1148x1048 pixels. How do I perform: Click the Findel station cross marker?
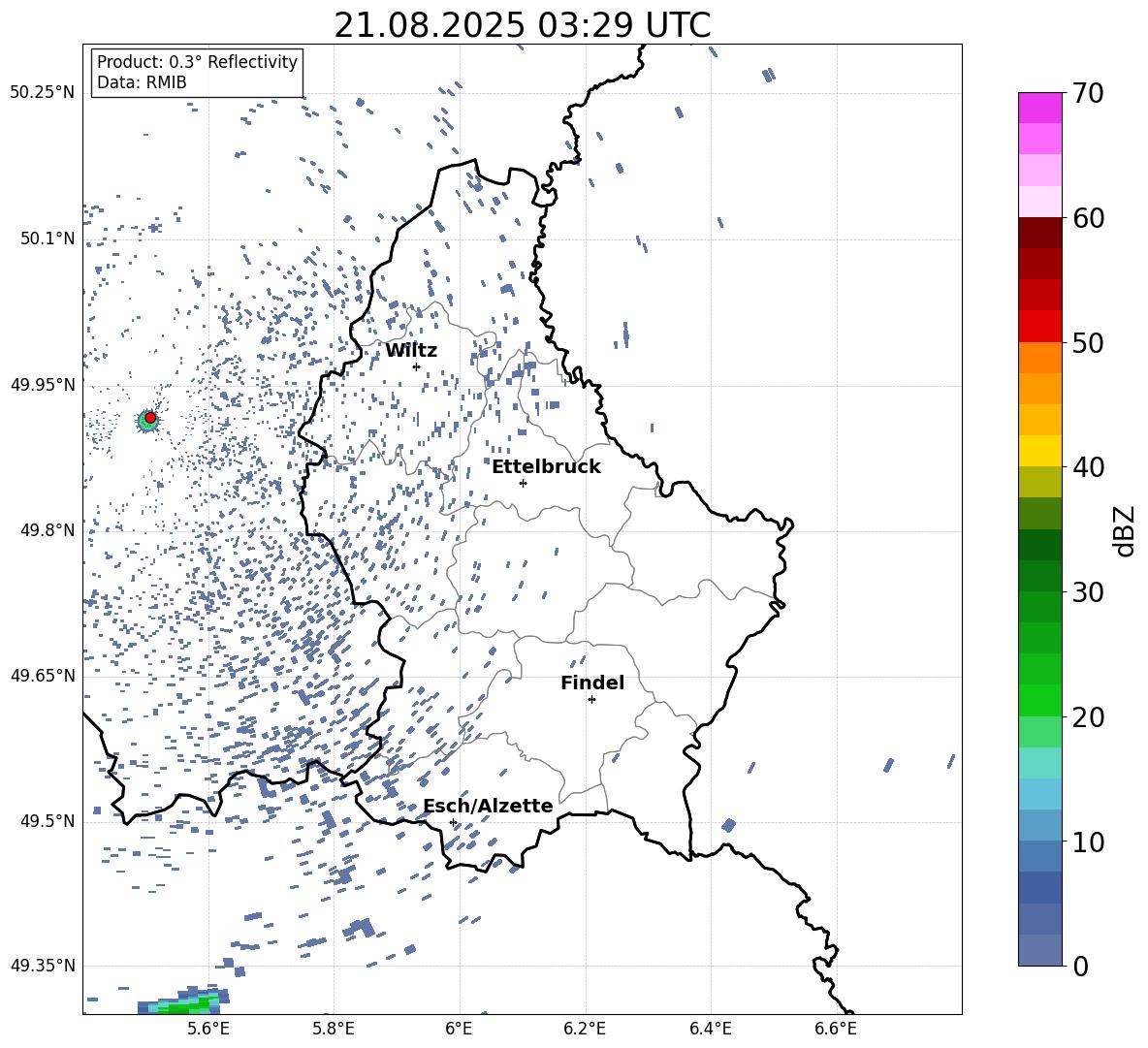591,700
